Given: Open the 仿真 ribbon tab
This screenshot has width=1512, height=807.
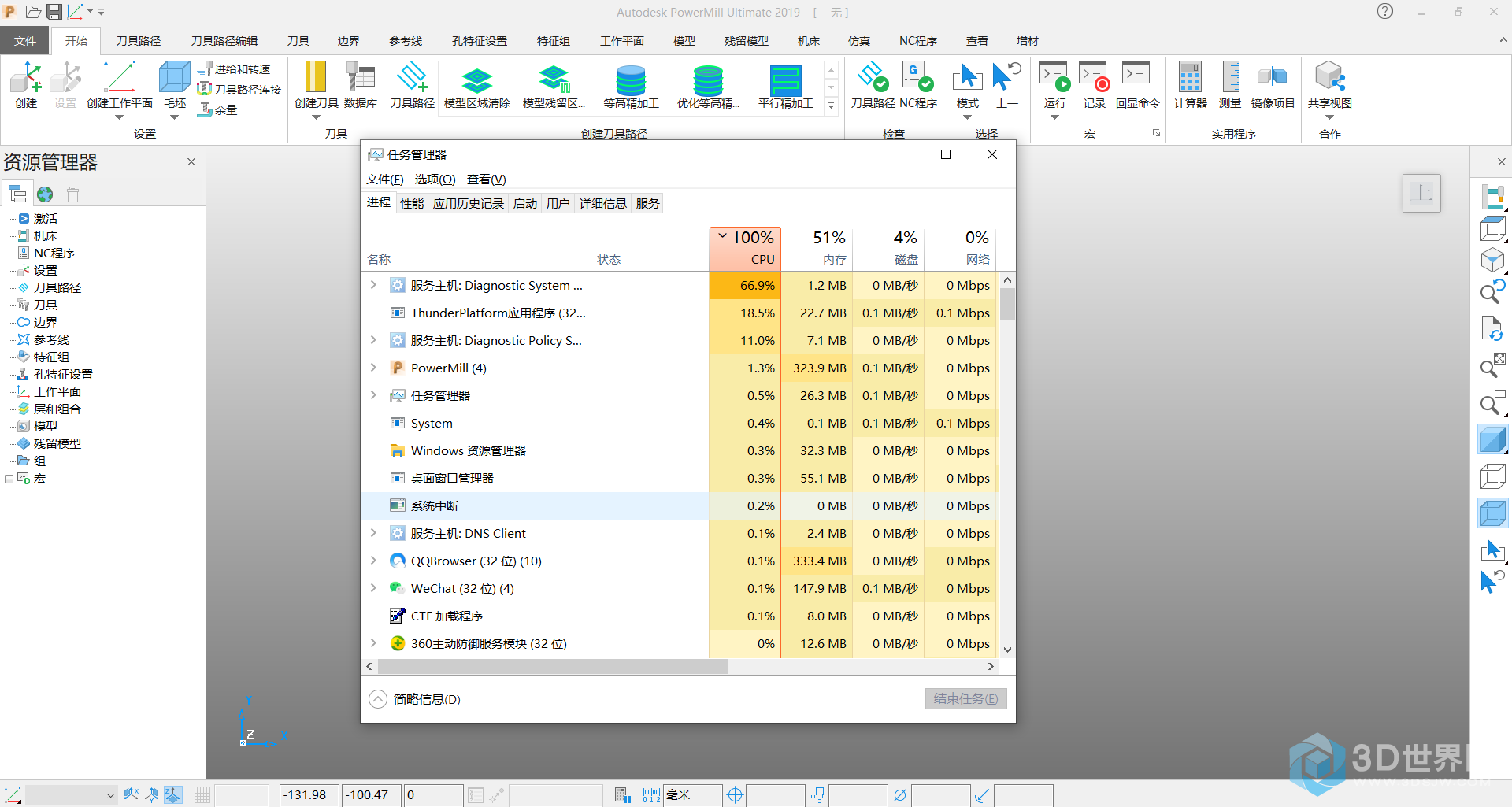Looking at the screenshot, I should click(858, 40).
